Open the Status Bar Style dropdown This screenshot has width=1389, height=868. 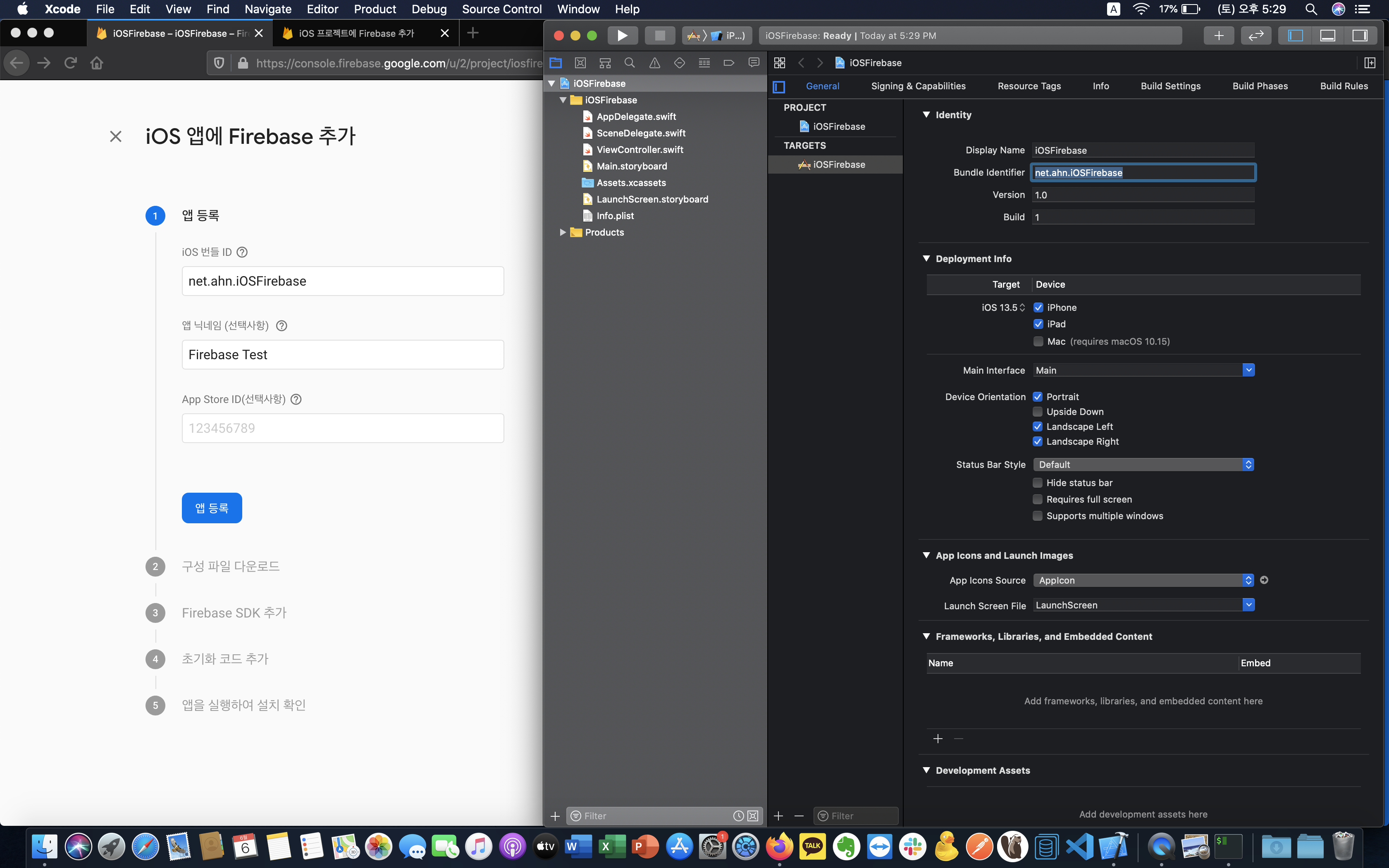click(1143, 465)
